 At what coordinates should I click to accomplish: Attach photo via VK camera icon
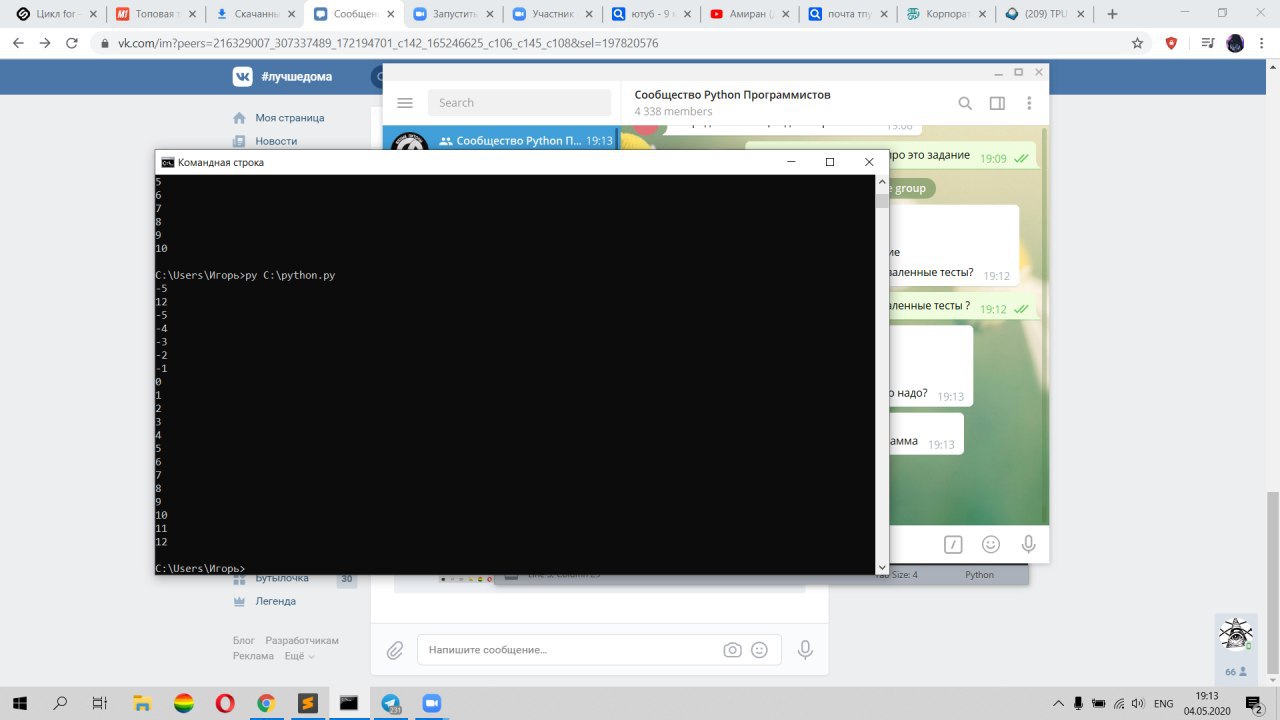pyautogui.click(x=733, y=650)
